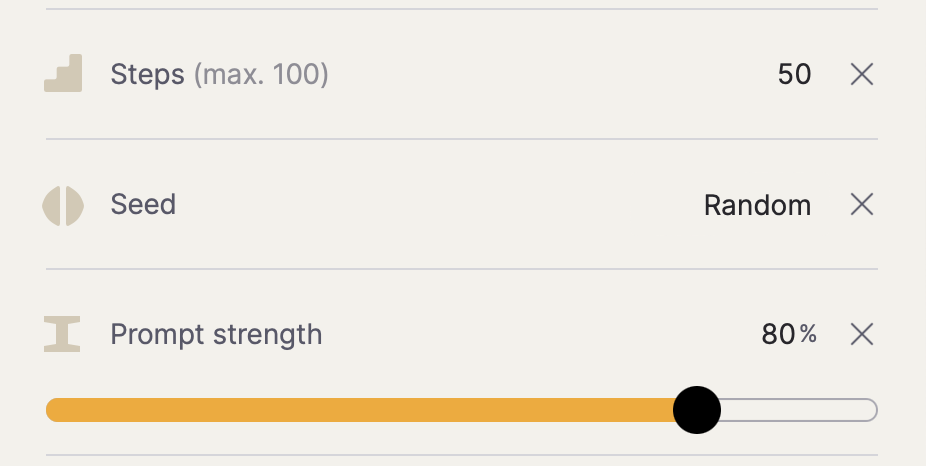Click the Seed split-circle icon
This screenshot has width=926, height=466.
coord(63,205)
